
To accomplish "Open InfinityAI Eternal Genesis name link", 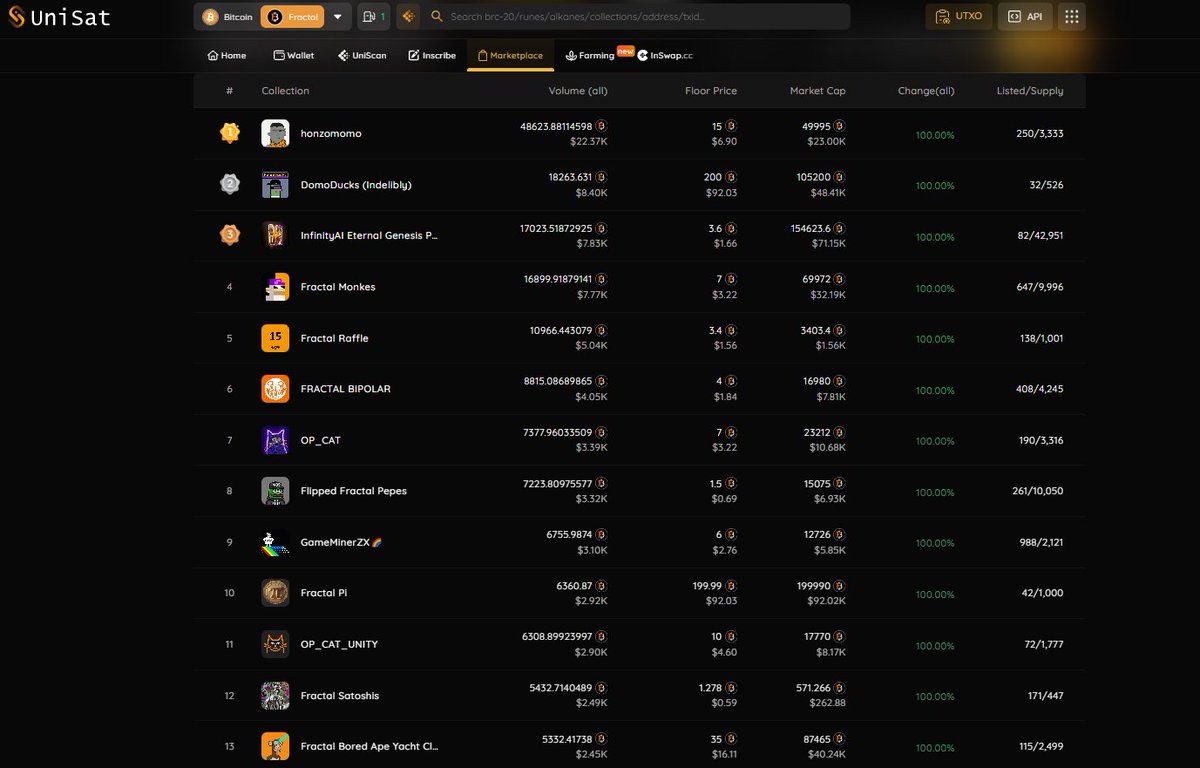I will [x=369, y=236].
